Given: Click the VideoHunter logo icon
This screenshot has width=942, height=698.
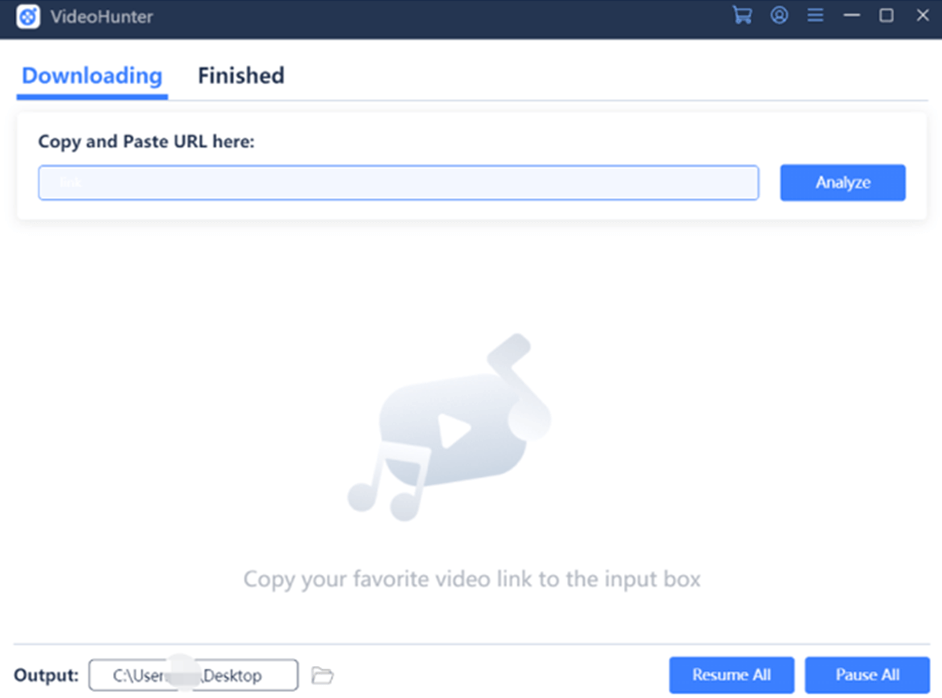Looking at the screenshot, I should pyautogui.click(x=28, y=16).
